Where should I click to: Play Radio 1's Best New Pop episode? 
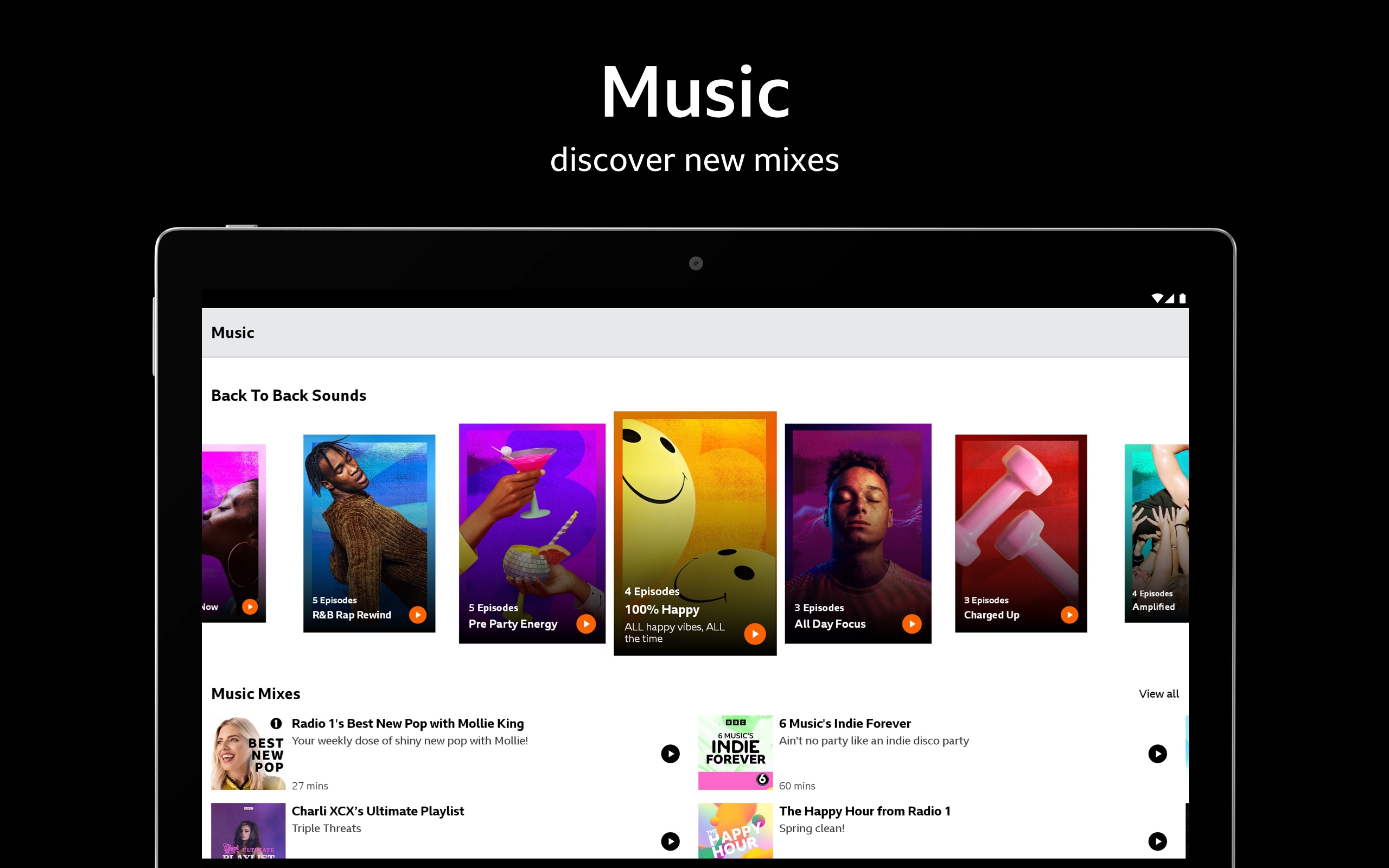pyautogui.click(x=671, y=753)
